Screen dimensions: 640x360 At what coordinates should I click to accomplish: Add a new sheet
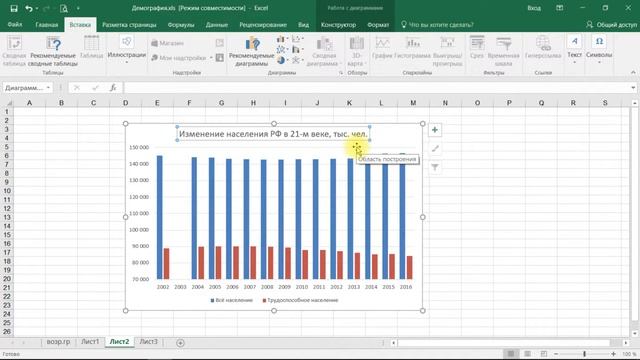(180, 343)
